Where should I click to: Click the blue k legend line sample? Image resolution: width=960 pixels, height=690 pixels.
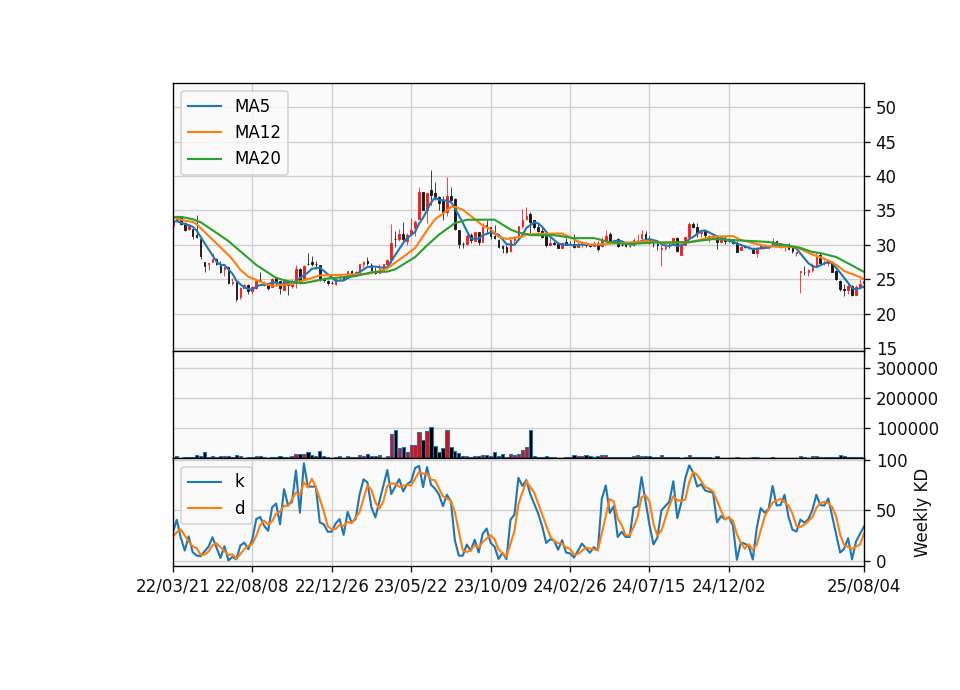tap(204, 481)
